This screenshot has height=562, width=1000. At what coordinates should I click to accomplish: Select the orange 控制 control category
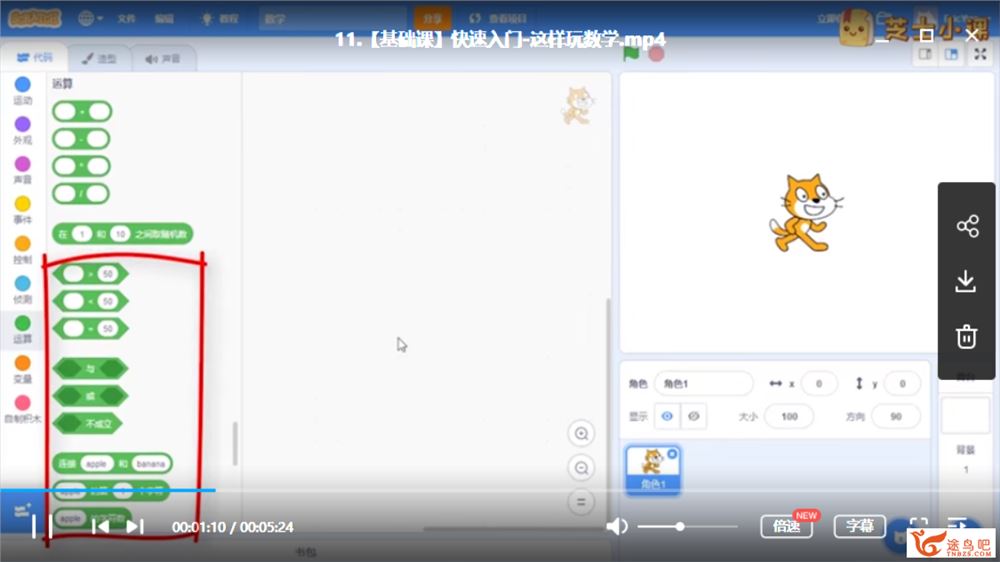click(x=22, y=249)
